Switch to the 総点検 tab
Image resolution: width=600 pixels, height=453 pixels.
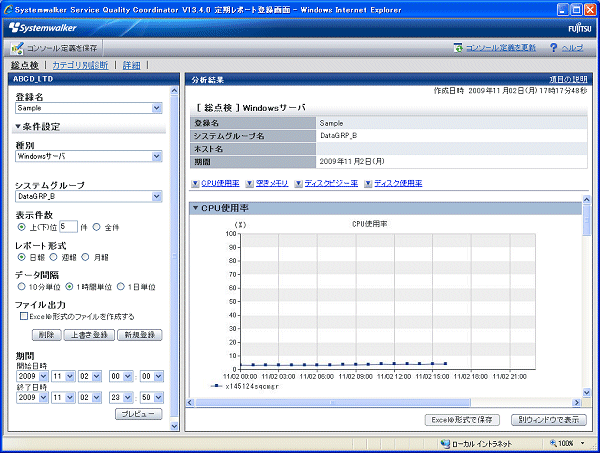click(24, 65)
